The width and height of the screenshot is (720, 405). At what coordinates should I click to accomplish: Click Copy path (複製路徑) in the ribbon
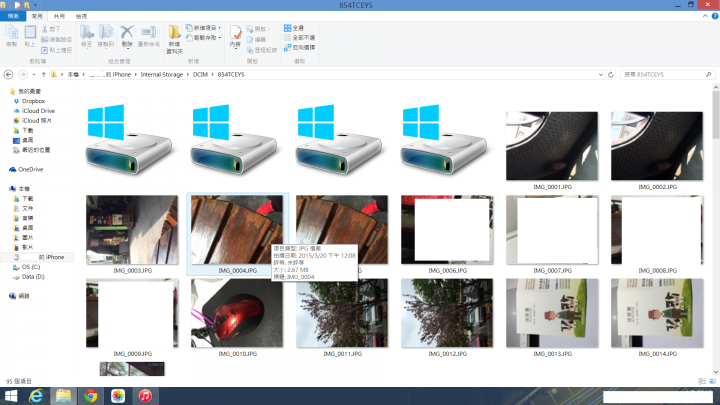tap(57, 39)
